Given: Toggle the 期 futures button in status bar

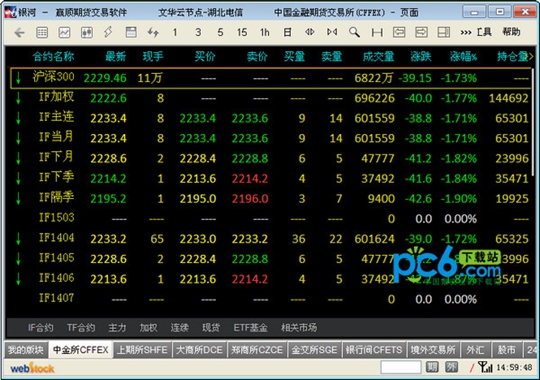Looking at the screenshot, I should tap(432, 367).
